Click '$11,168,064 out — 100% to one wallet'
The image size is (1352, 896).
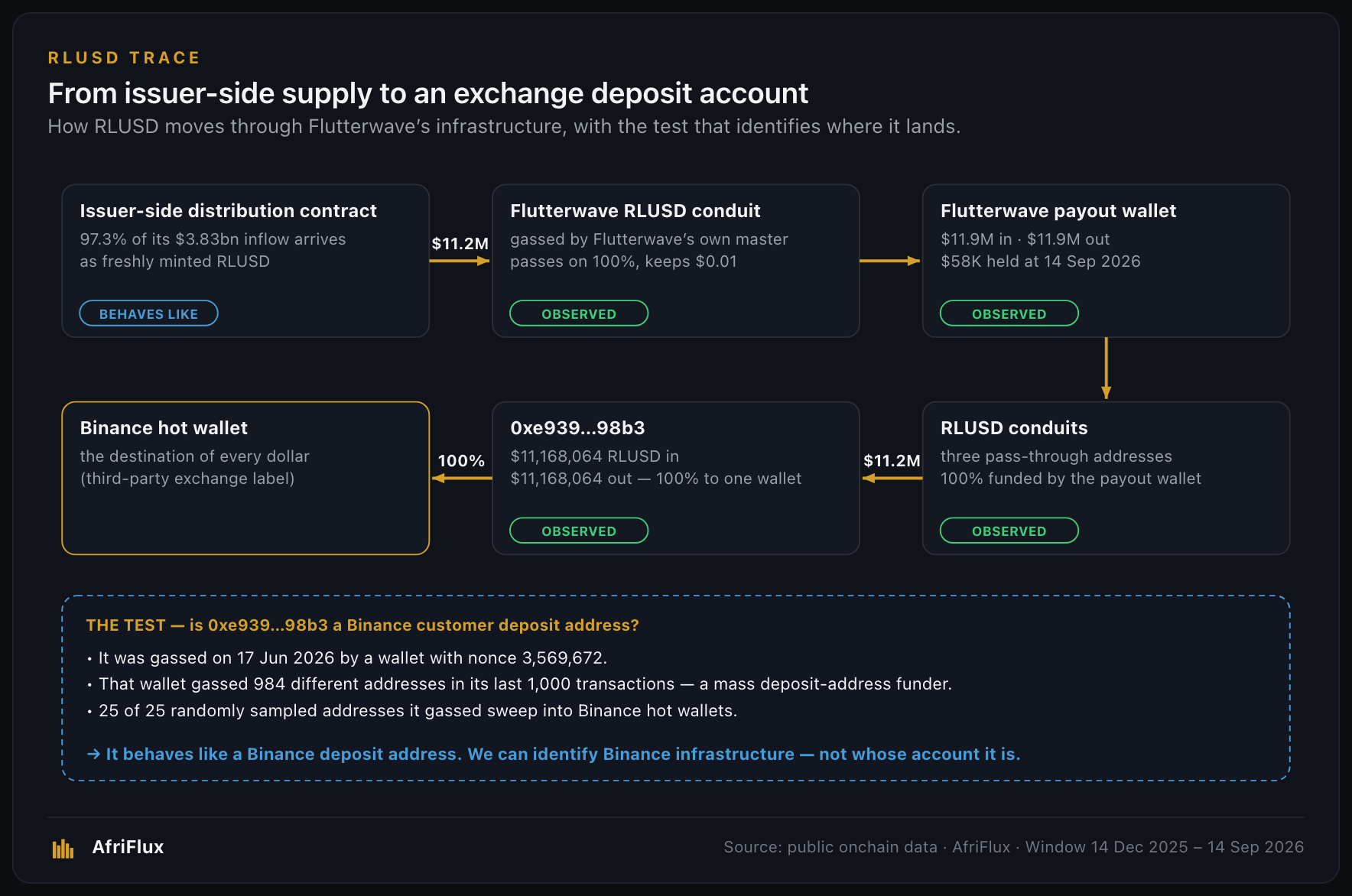pos(655,479)
